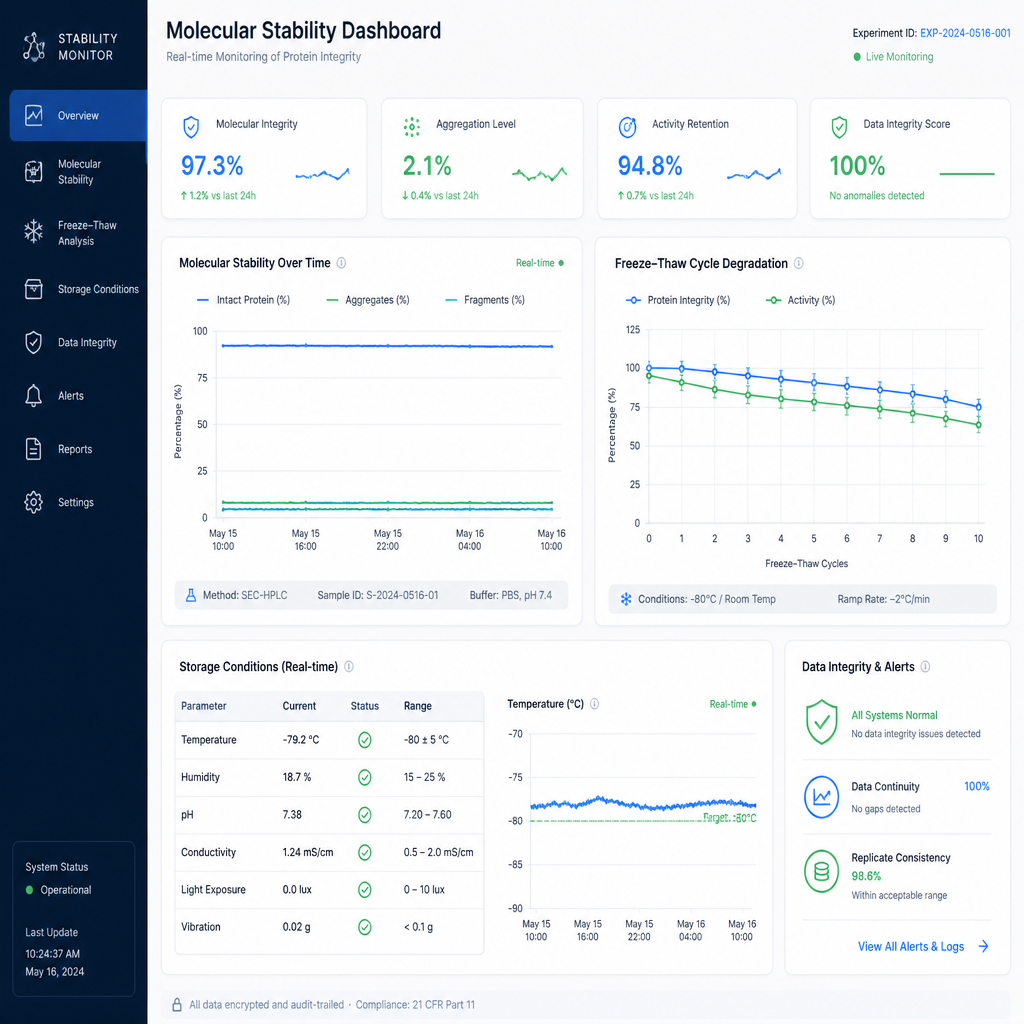
Task: Click the Aggregation Level sparkline
Action: point(539,174)
